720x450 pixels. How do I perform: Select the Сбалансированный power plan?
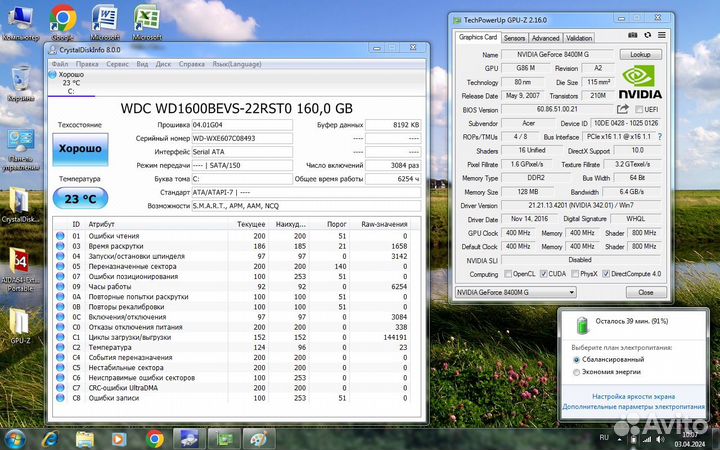(576, 360)
